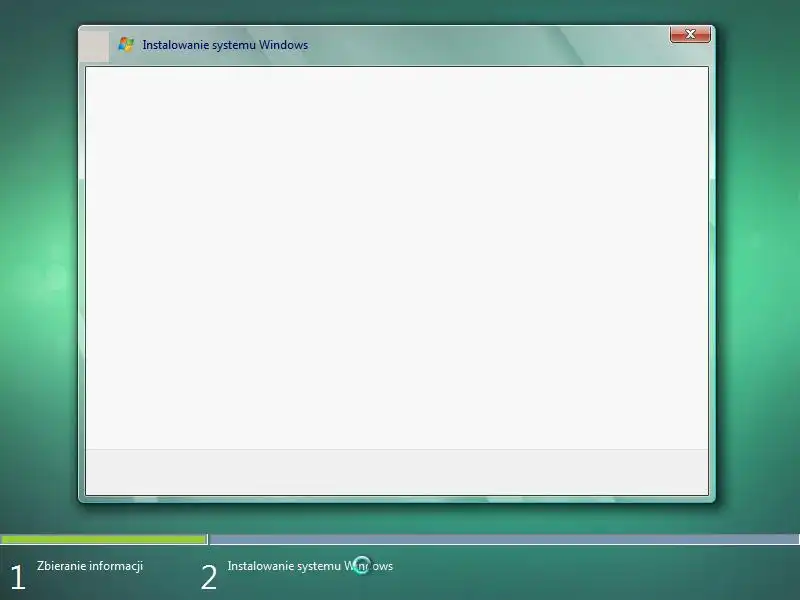Click the gray remaining progress bar segment

tap(505, 539)
